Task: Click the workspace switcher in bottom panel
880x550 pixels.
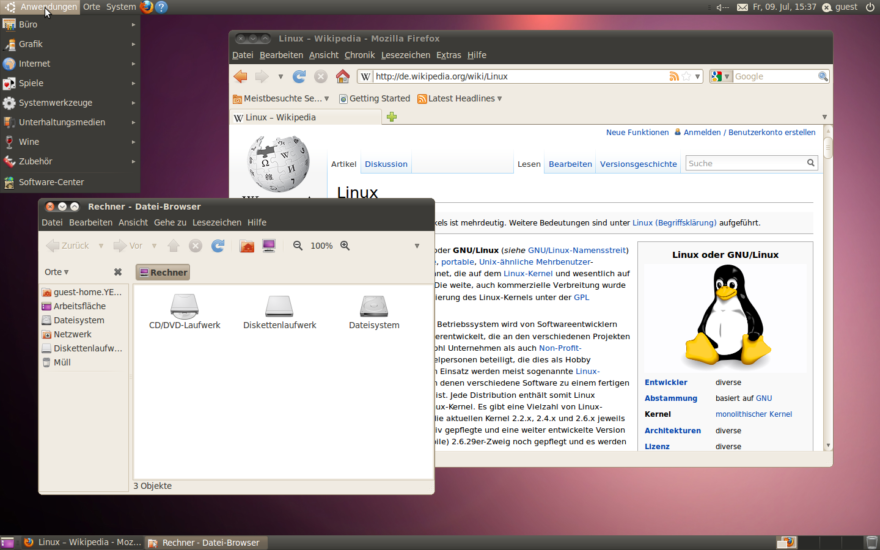Action: click(x=819, y=542)
